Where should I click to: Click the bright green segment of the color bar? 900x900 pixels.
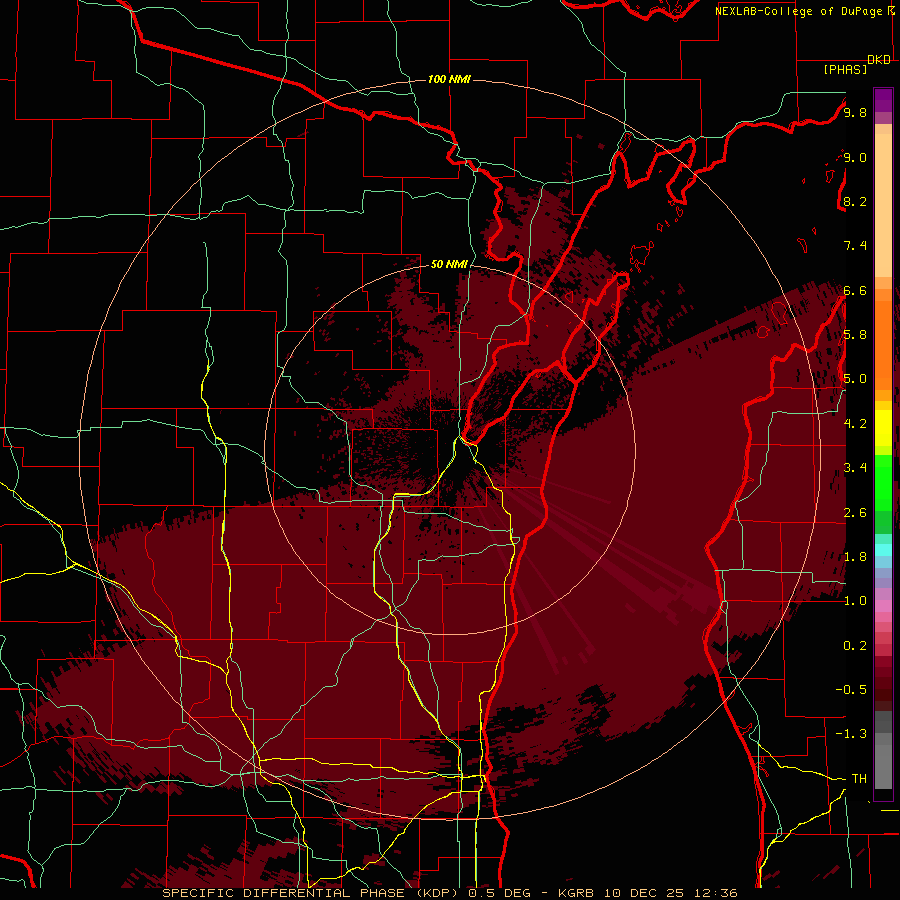(x=883, y=483)
